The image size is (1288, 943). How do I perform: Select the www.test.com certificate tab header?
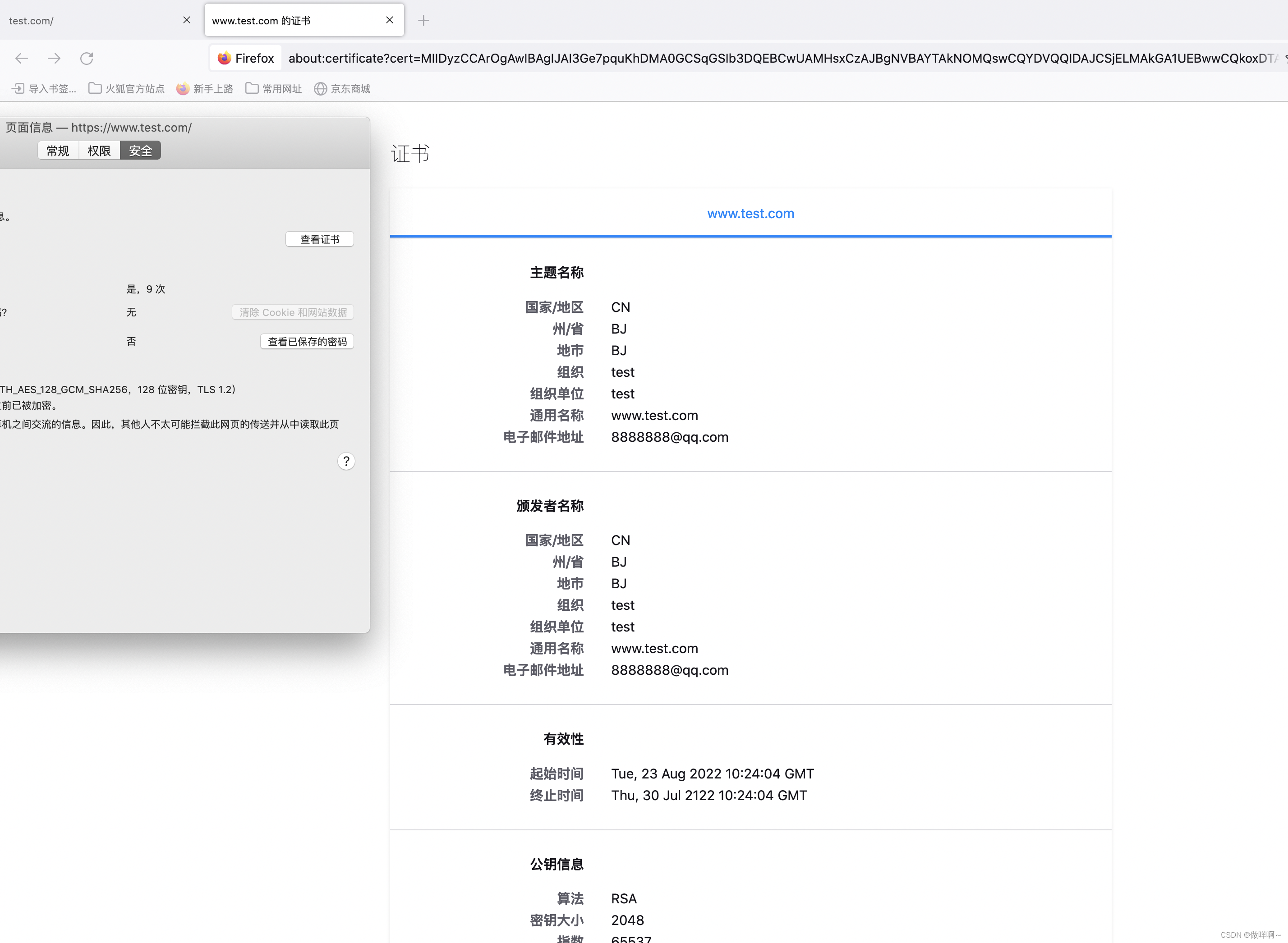750,214
